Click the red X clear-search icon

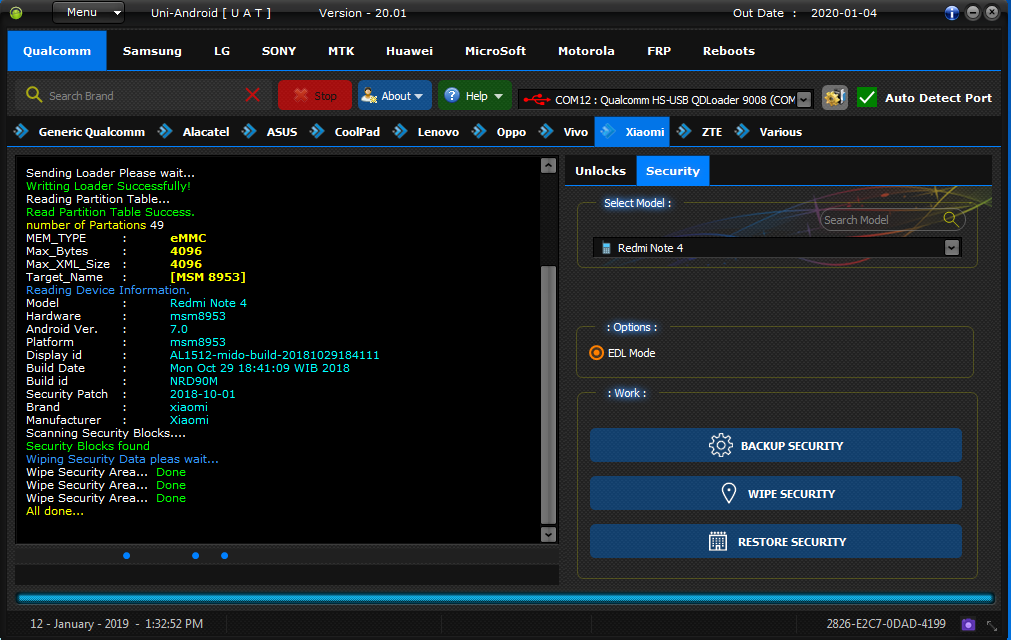coord(253,95)
